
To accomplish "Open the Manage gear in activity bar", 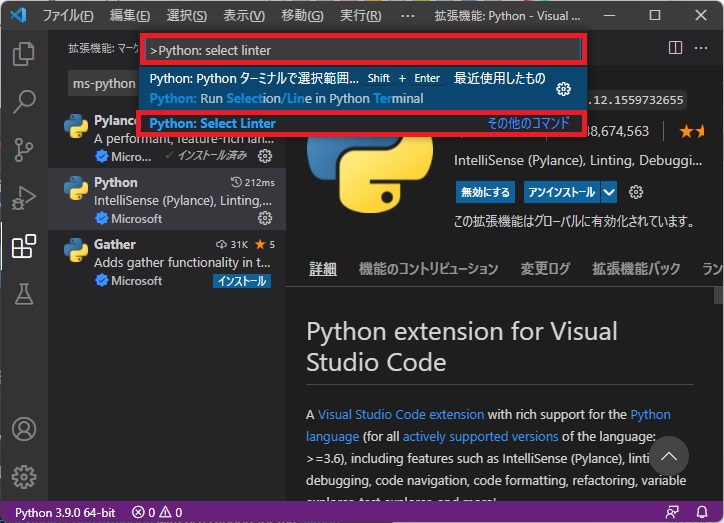I will tap(23, 476).
